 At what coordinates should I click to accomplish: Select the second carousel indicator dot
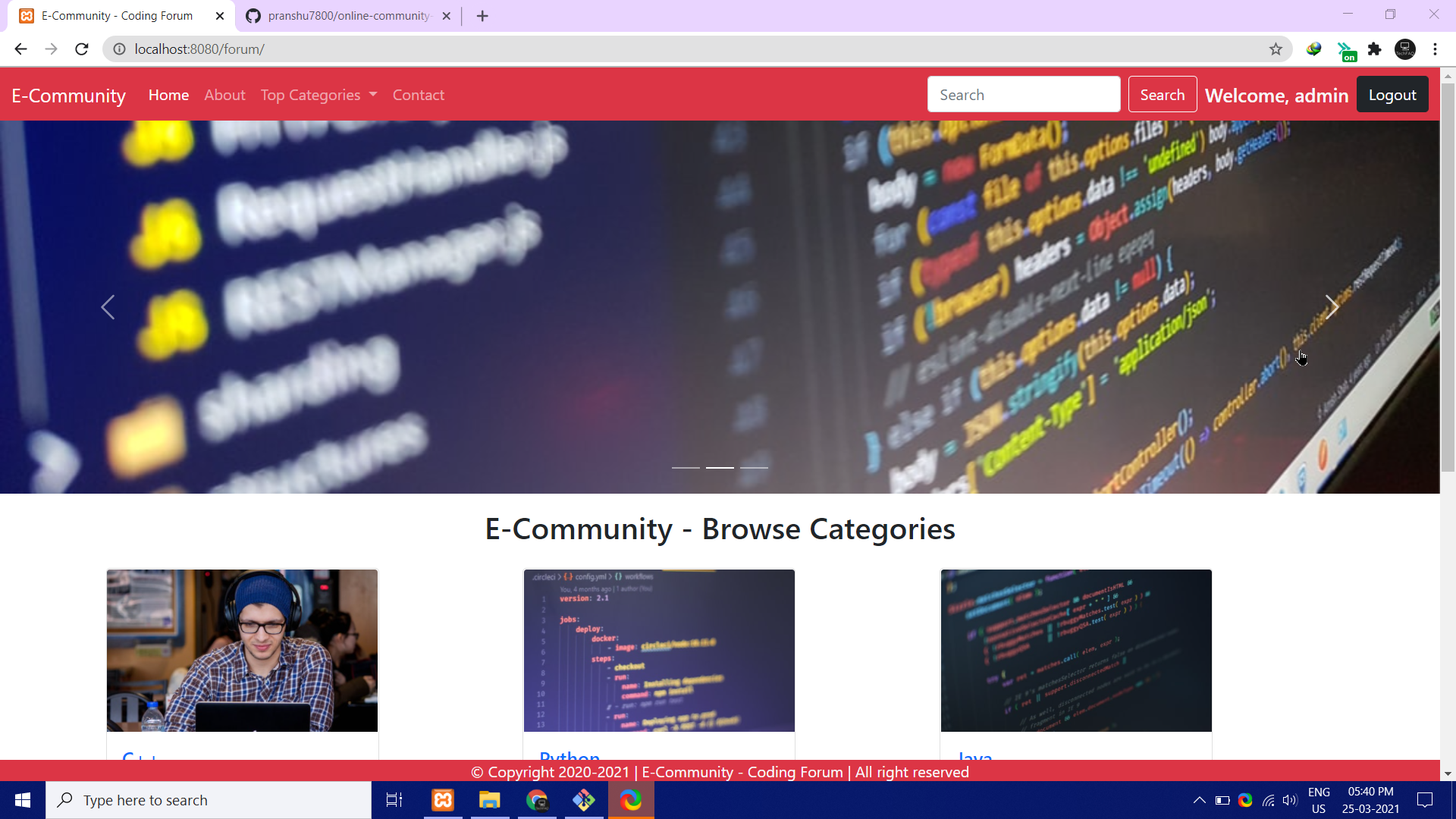click(720, 468)
